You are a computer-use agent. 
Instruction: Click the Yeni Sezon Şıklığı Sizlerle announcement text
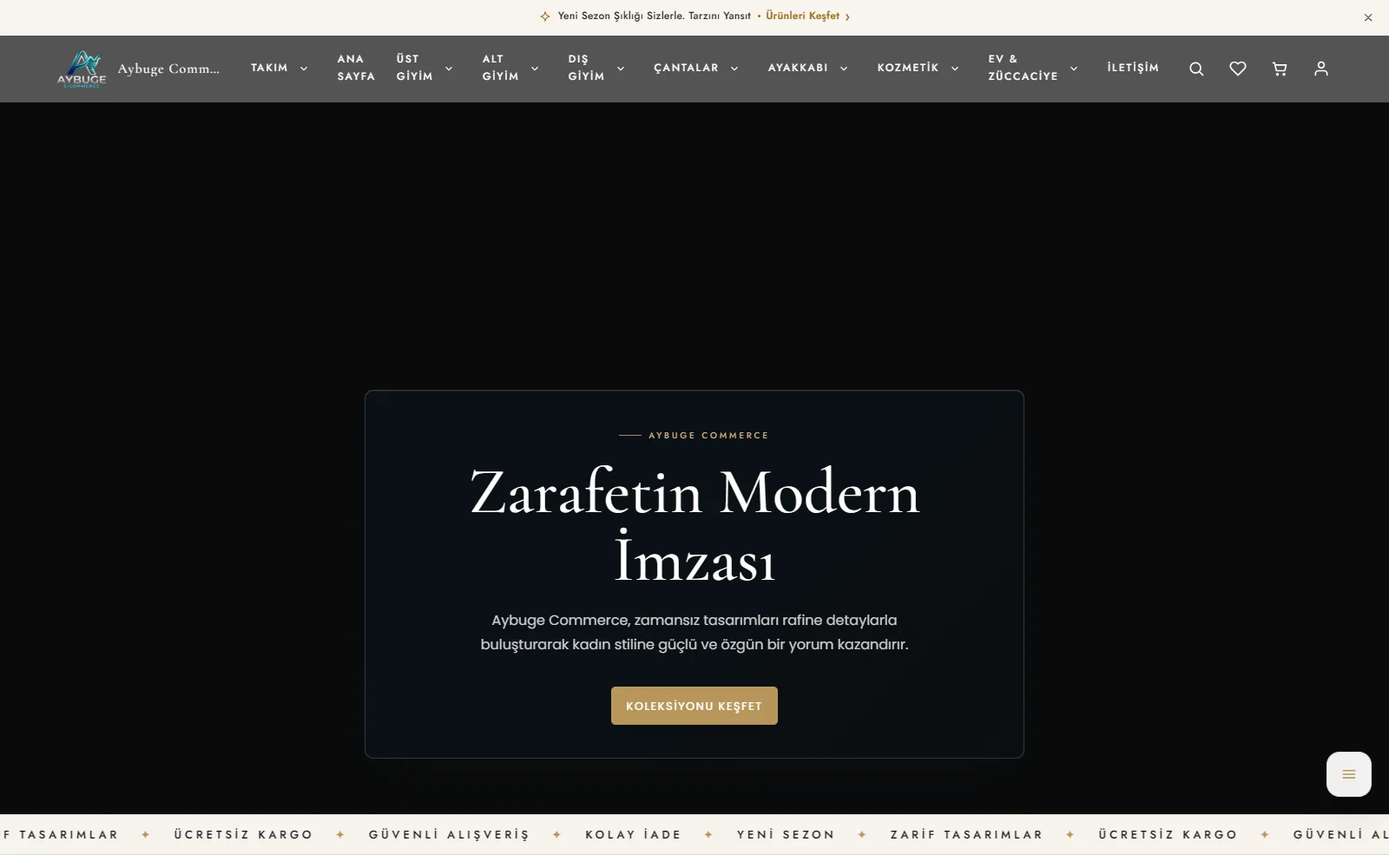655,16
